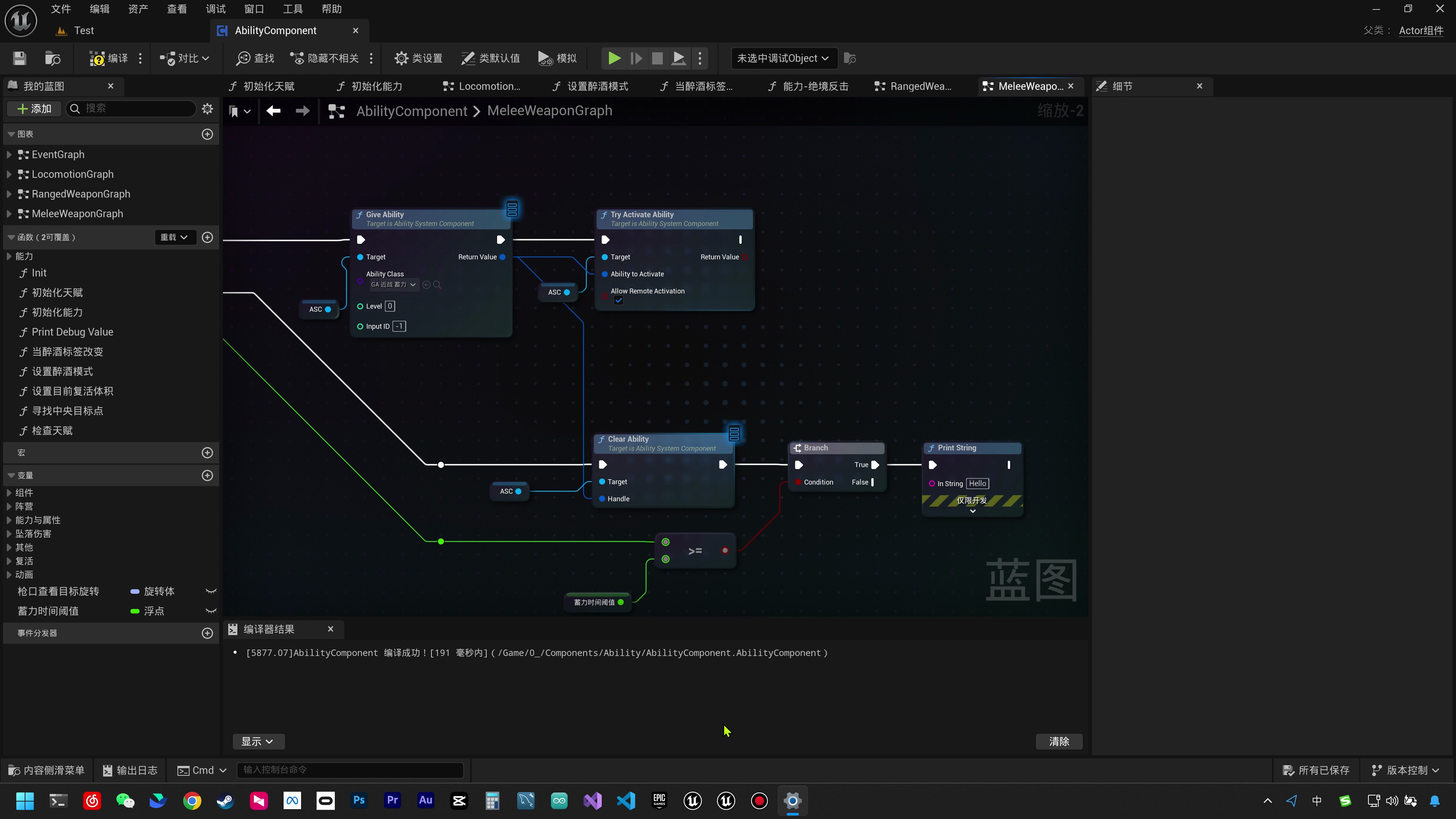
Task: Click the 添加 add button
Action: 35,108
